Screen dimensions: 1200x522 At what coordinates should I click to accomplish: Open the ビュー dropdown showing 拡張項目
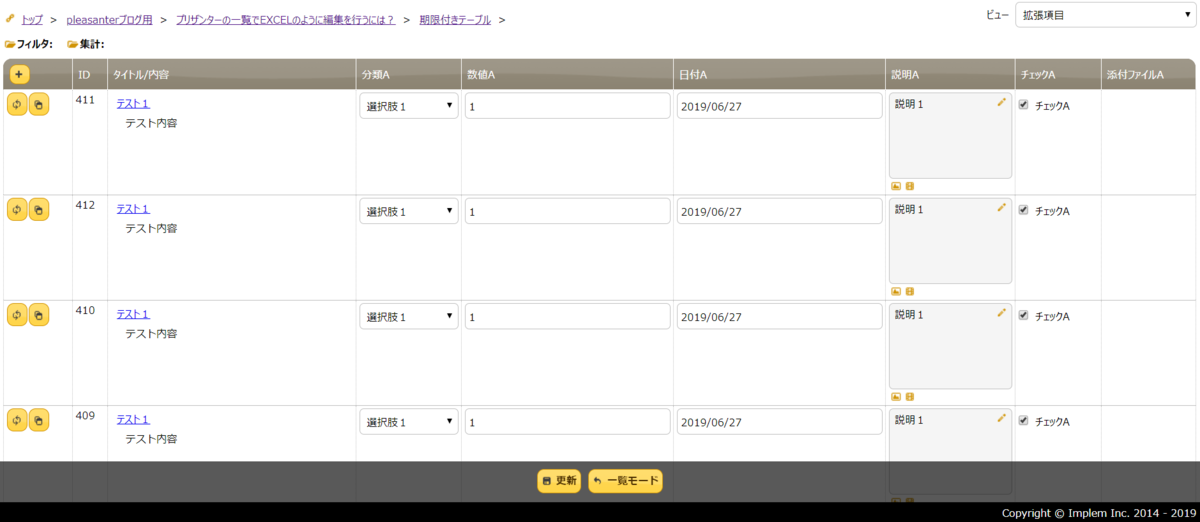(1104, 15)
